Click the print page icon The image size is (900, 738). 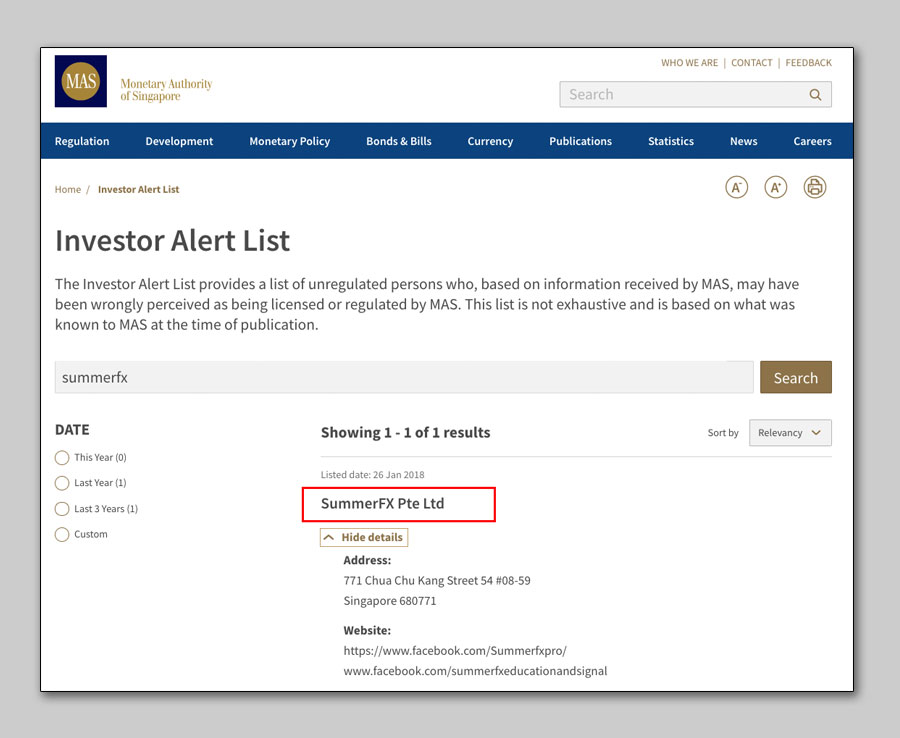point(814,187)
